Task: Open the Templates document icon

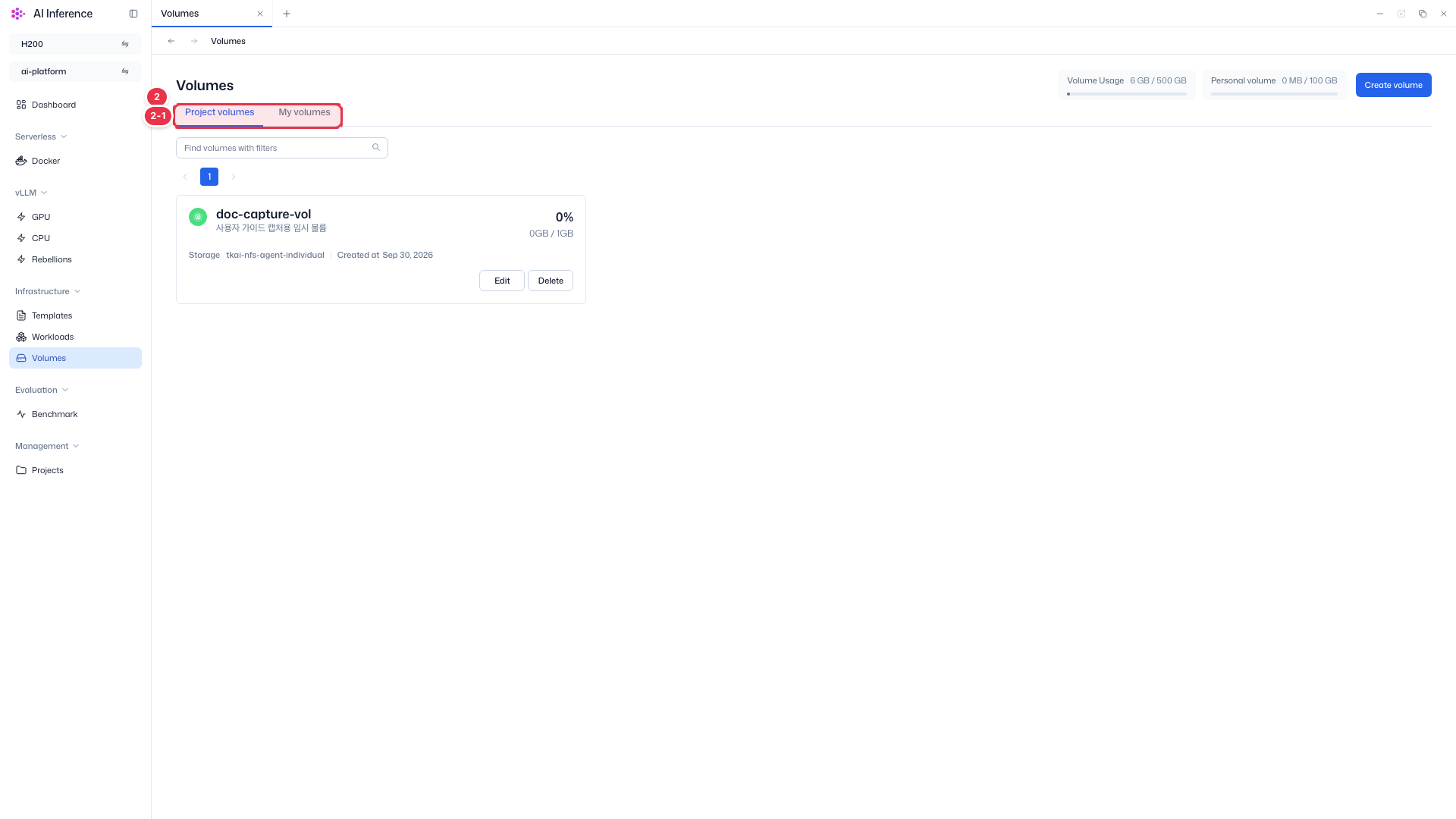Action: (21, 315)
